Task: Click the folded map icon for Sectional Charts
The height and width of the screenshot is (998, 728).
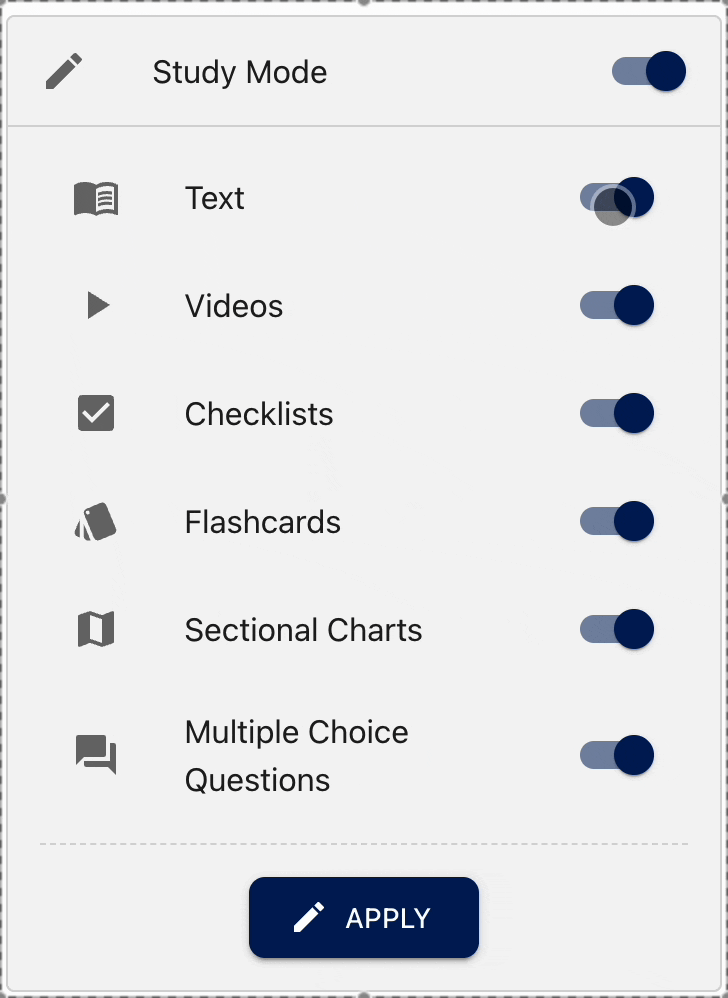Action: [96, 630]
